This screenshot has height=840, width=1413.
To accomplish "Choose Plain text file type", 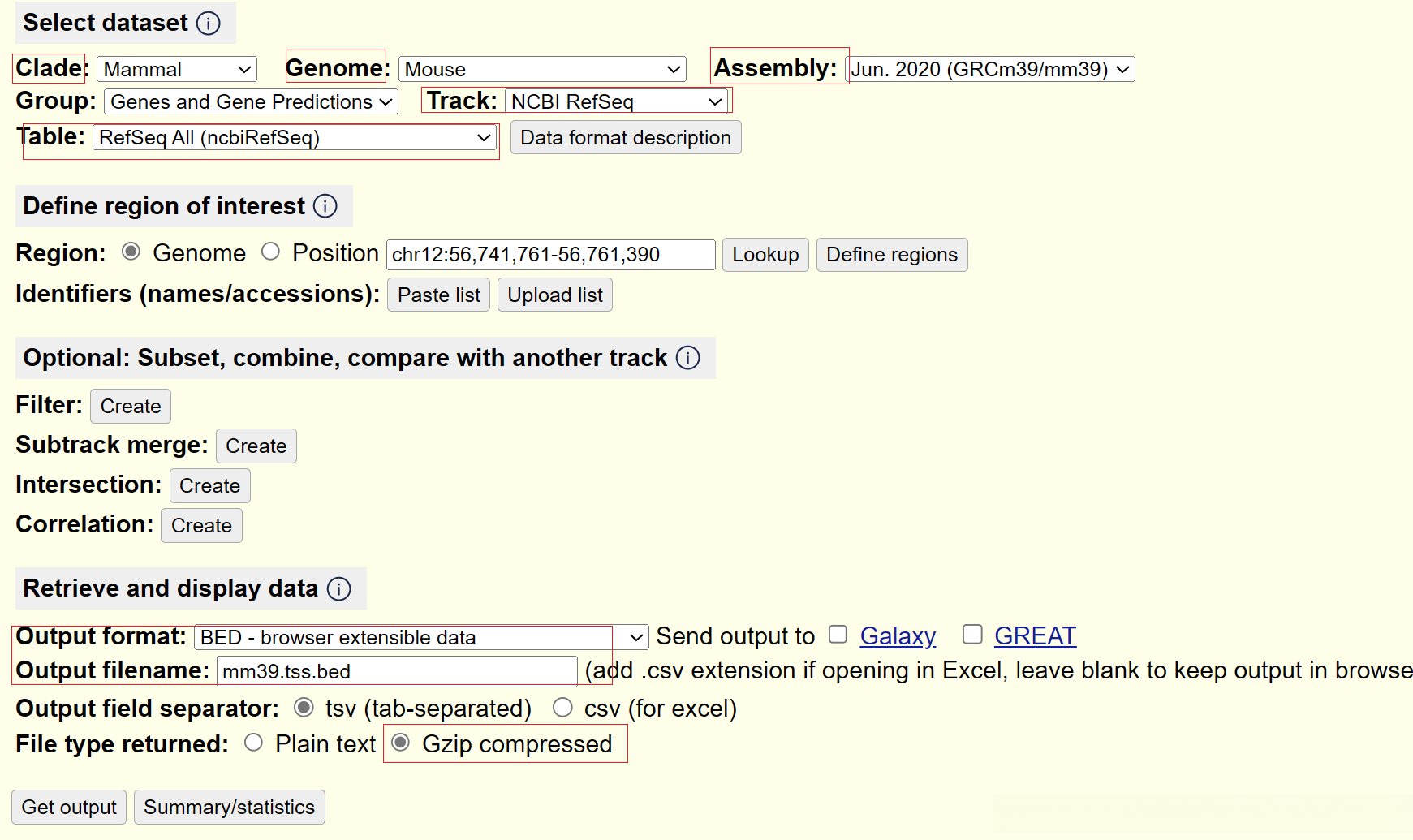I will coord(254,743).
